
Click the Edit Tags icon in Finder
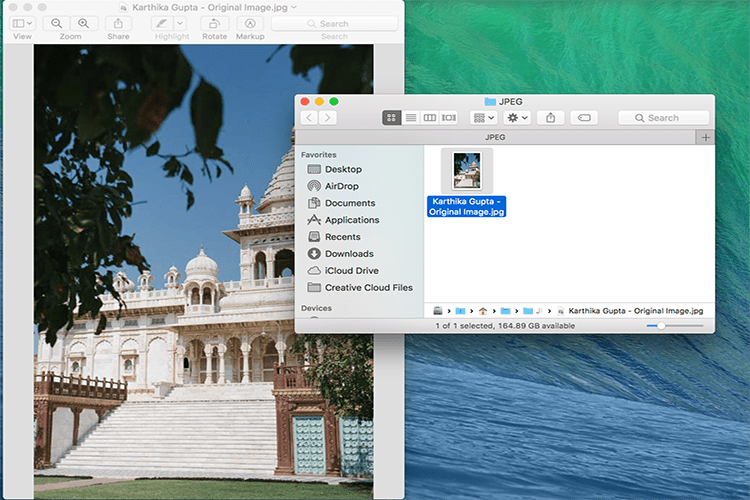coord(584,118)
